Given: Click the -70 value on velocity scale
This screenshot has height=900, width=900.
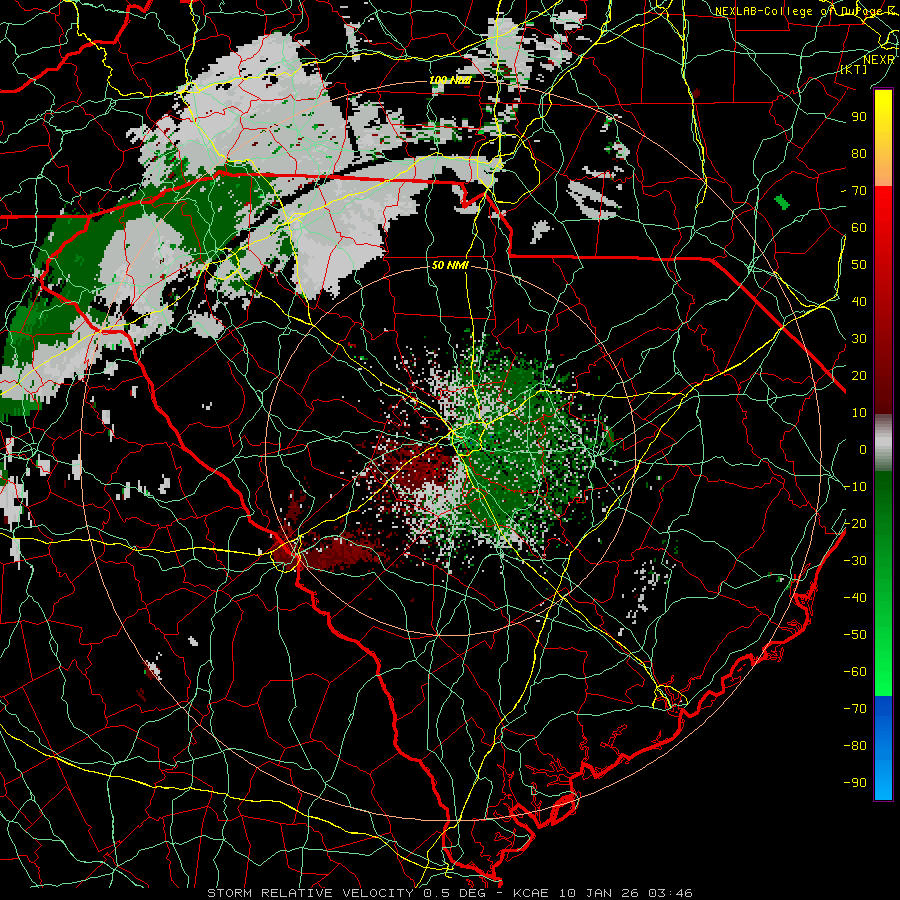Looking at the screenshot, I should (x=855, y=709).
